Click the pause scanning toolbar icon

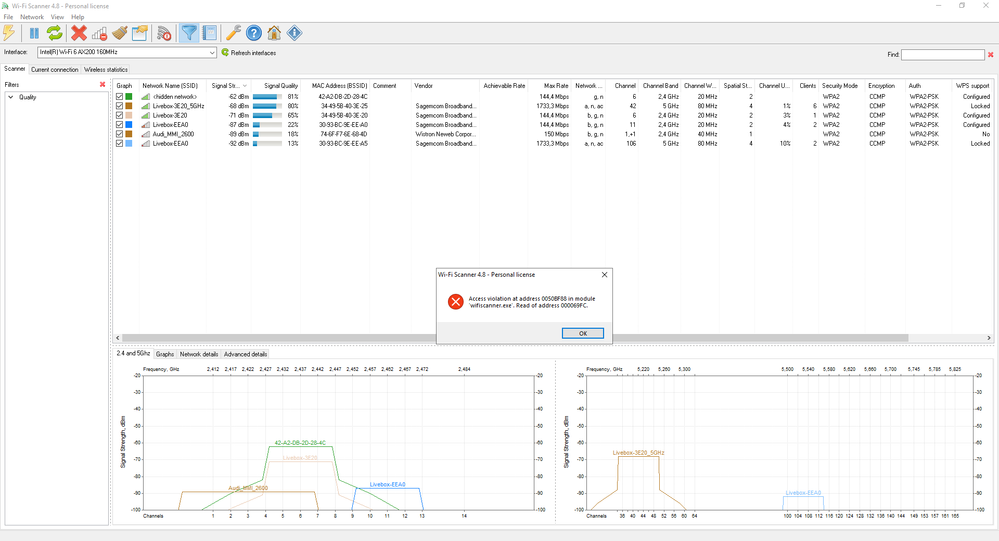34,34
